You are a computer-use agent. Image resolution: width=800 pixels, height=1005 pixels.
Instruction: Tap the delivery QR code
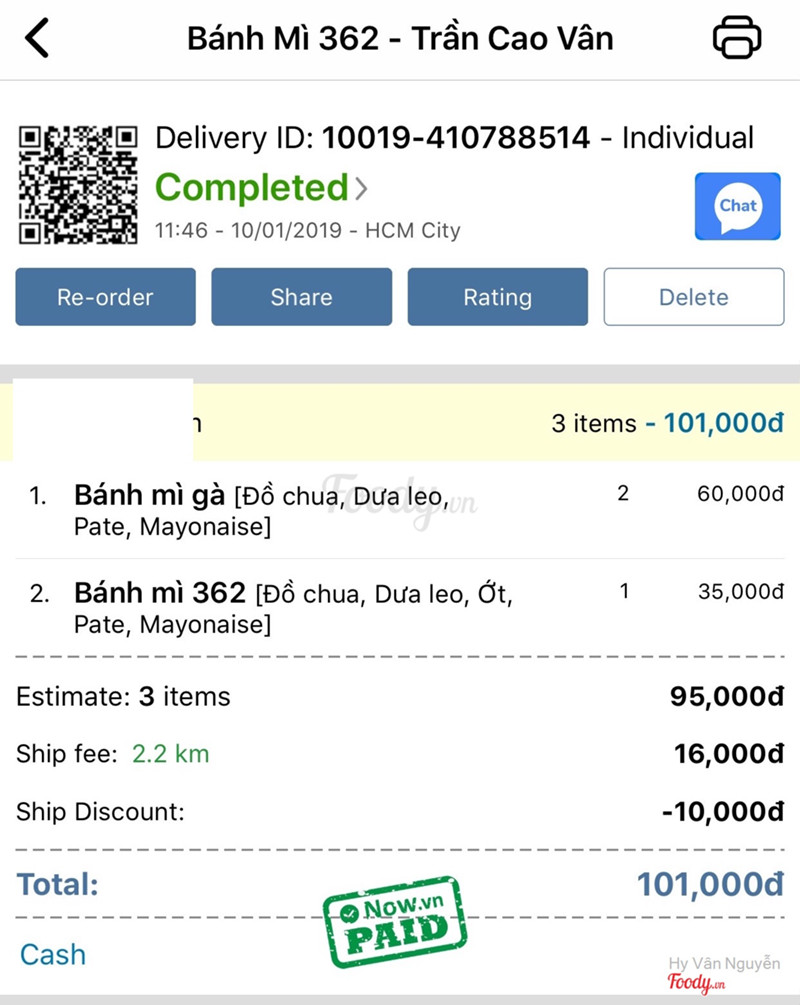click(78, 184)
